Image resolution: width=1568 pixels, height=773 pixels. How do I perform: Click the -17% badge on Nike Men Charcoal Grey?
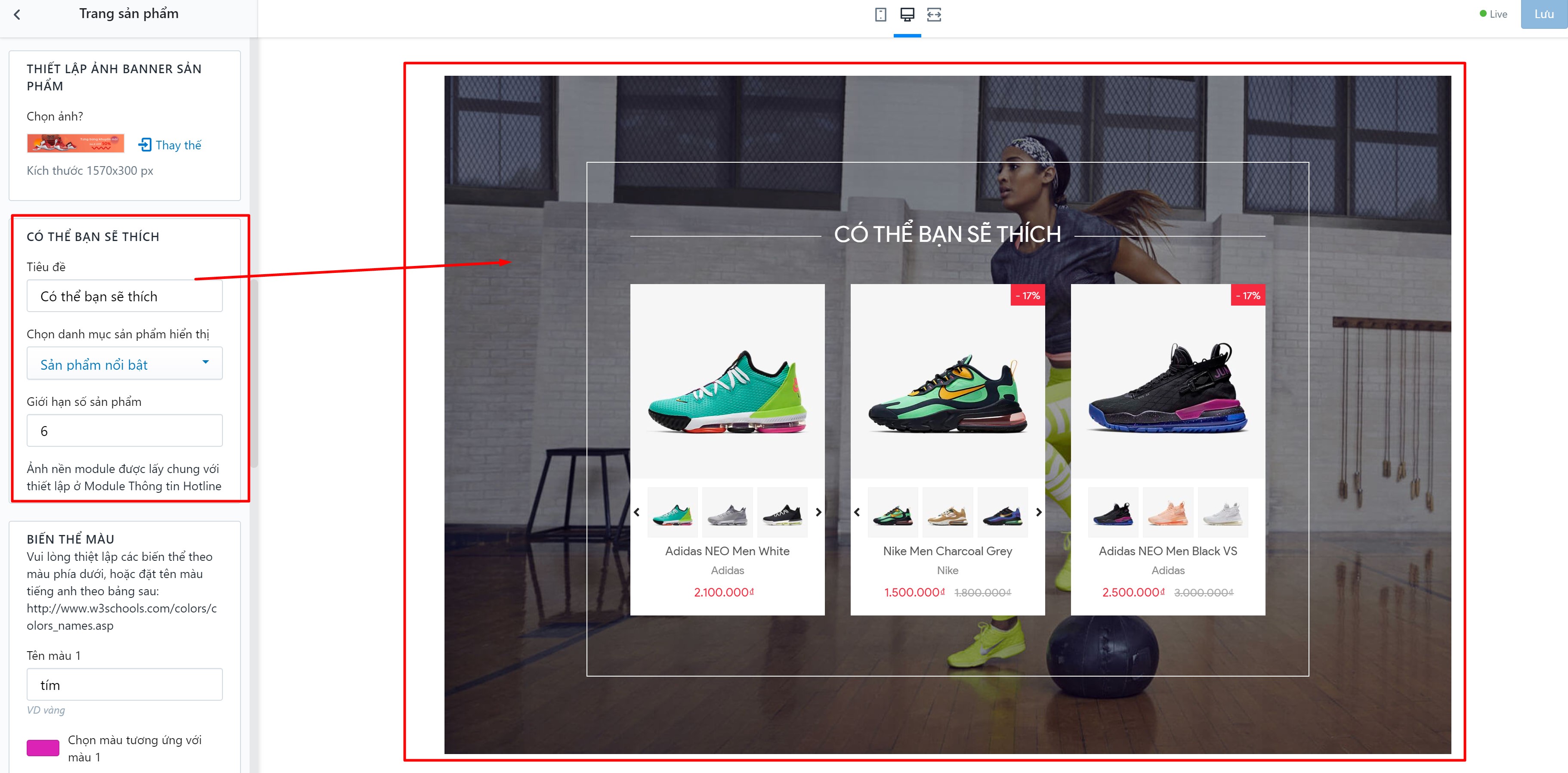point(1028,295)
